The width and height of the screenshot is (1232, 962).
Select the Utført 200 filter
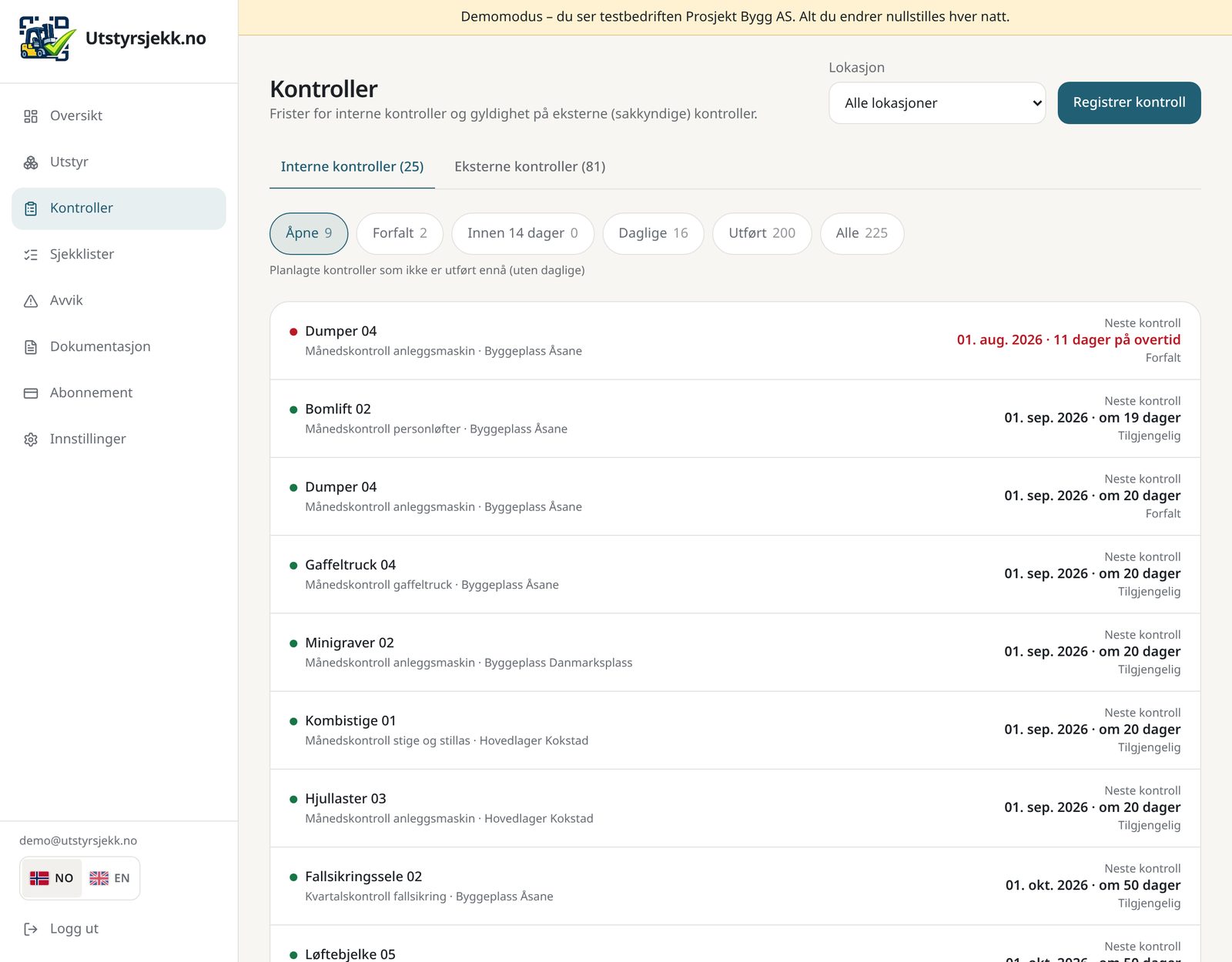(x=762, y=233)
